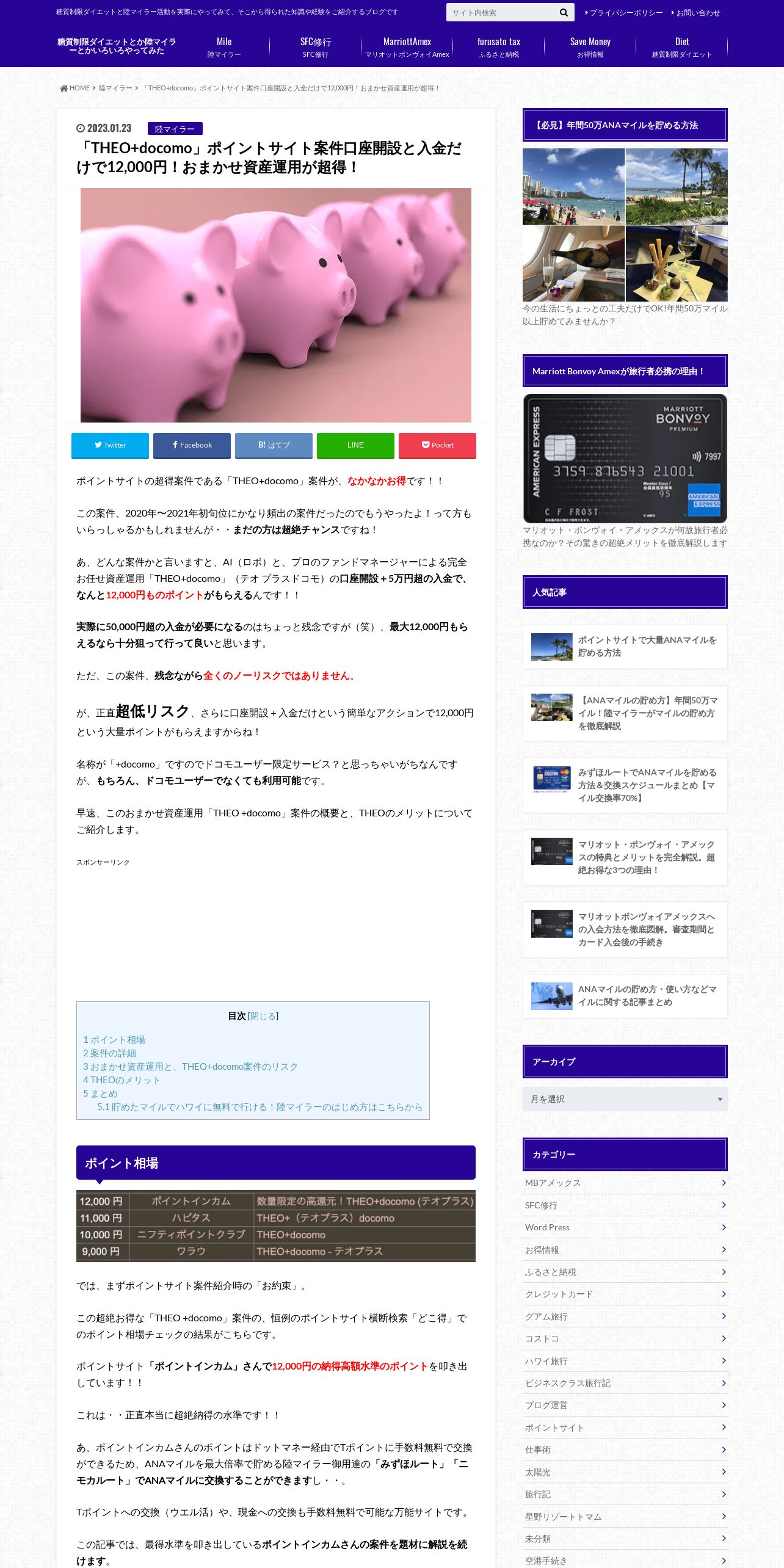Open the Mile 陸マイラー menu
The height and width of the screenshot is (1568, 784).
pyautogui.click(x=224, y=47)
